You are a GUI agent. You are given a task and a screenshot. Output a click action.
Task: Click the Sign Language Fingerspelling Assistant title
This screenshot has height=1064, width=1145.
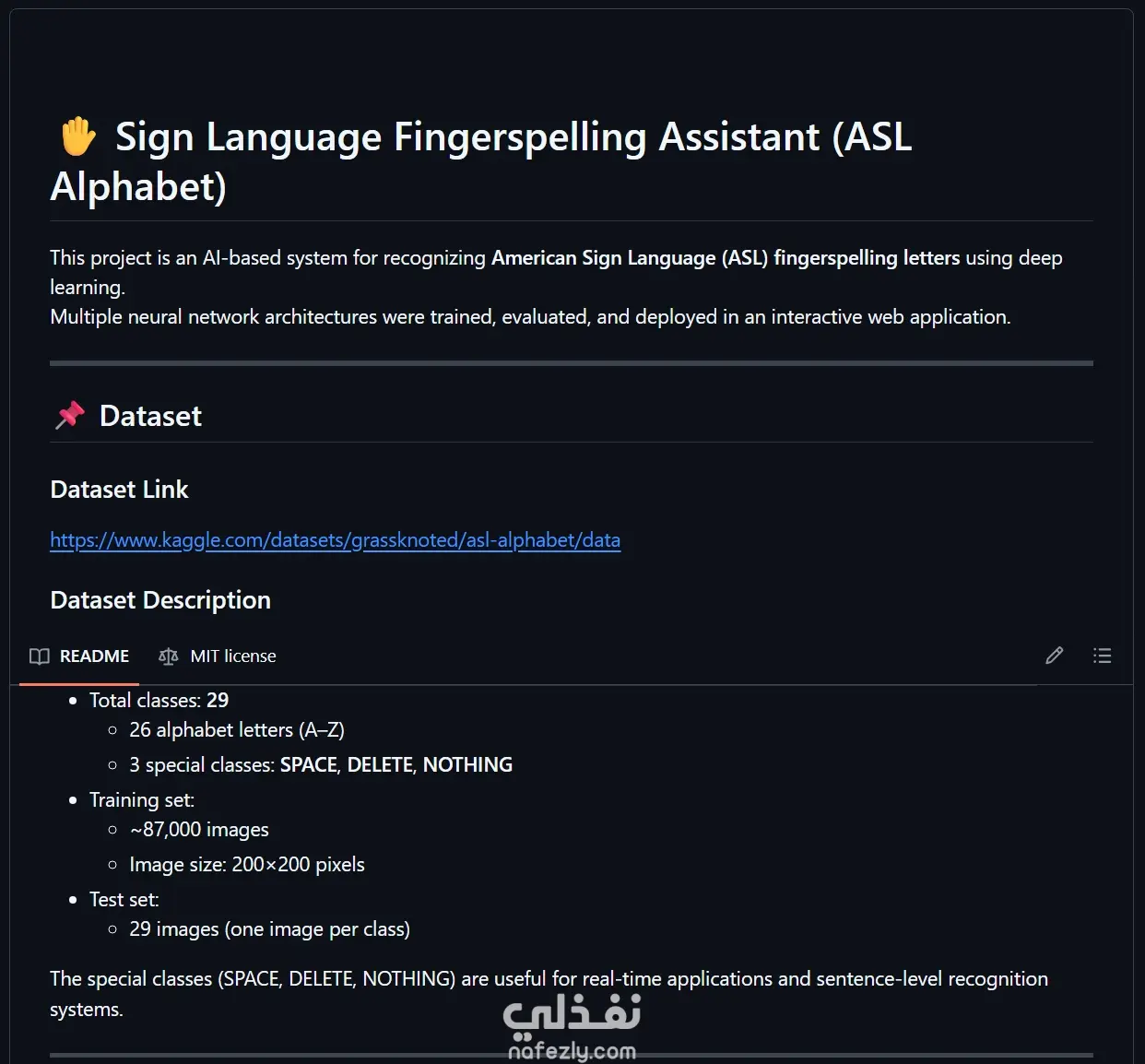click(x=481, y=161)
